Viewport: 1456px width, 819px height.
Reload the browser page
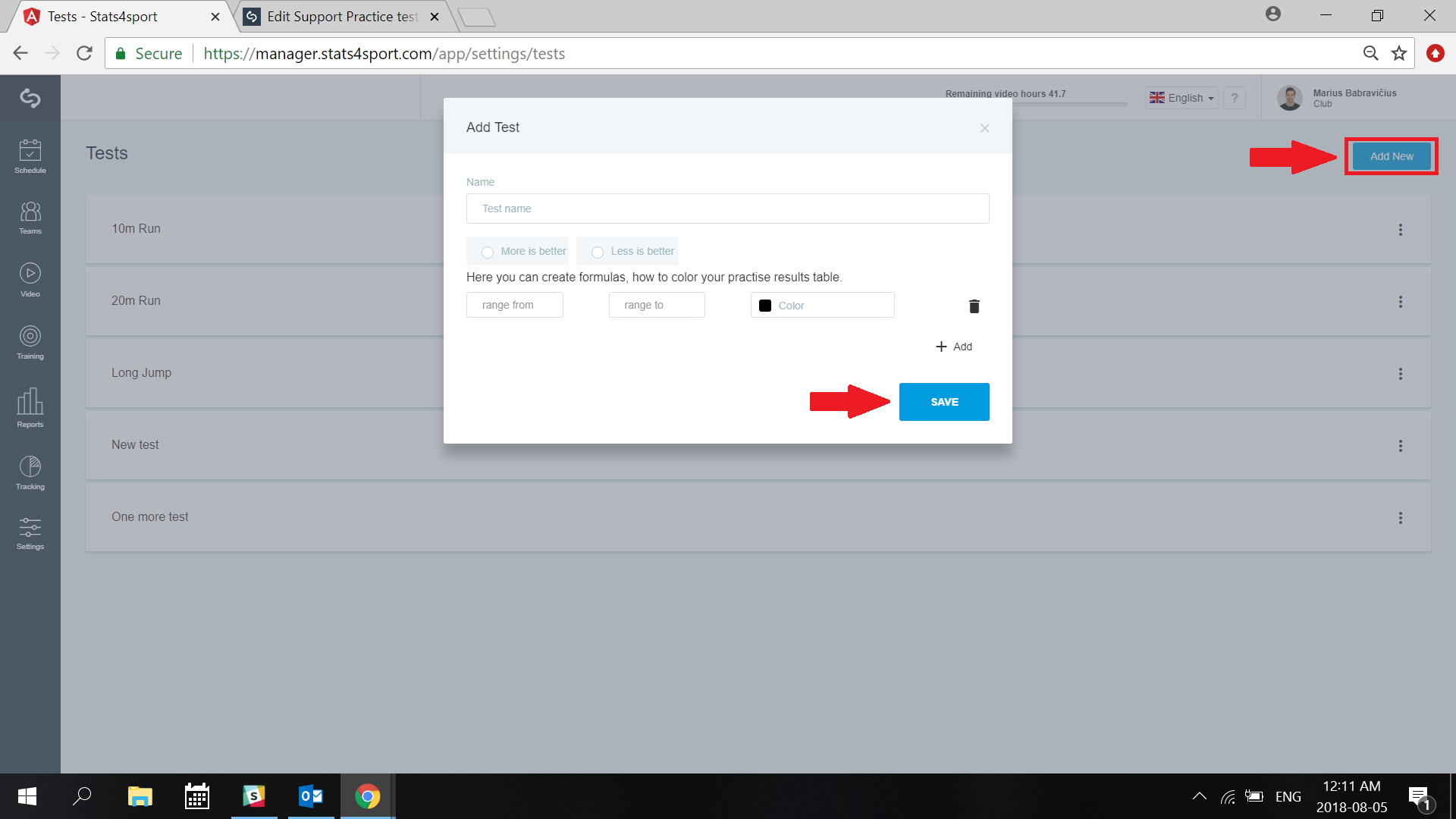pos(84,53)
